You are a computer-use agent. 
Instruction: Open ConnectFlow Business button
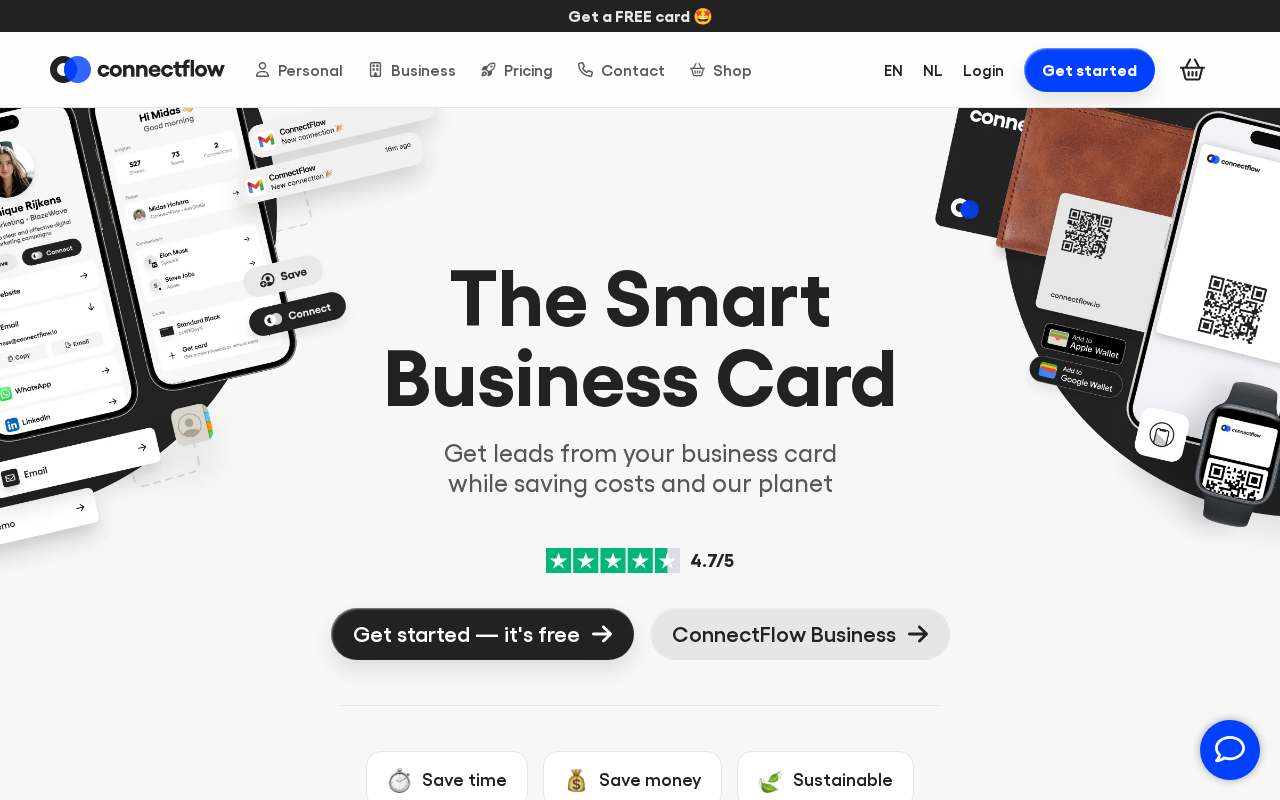(800, 634)
